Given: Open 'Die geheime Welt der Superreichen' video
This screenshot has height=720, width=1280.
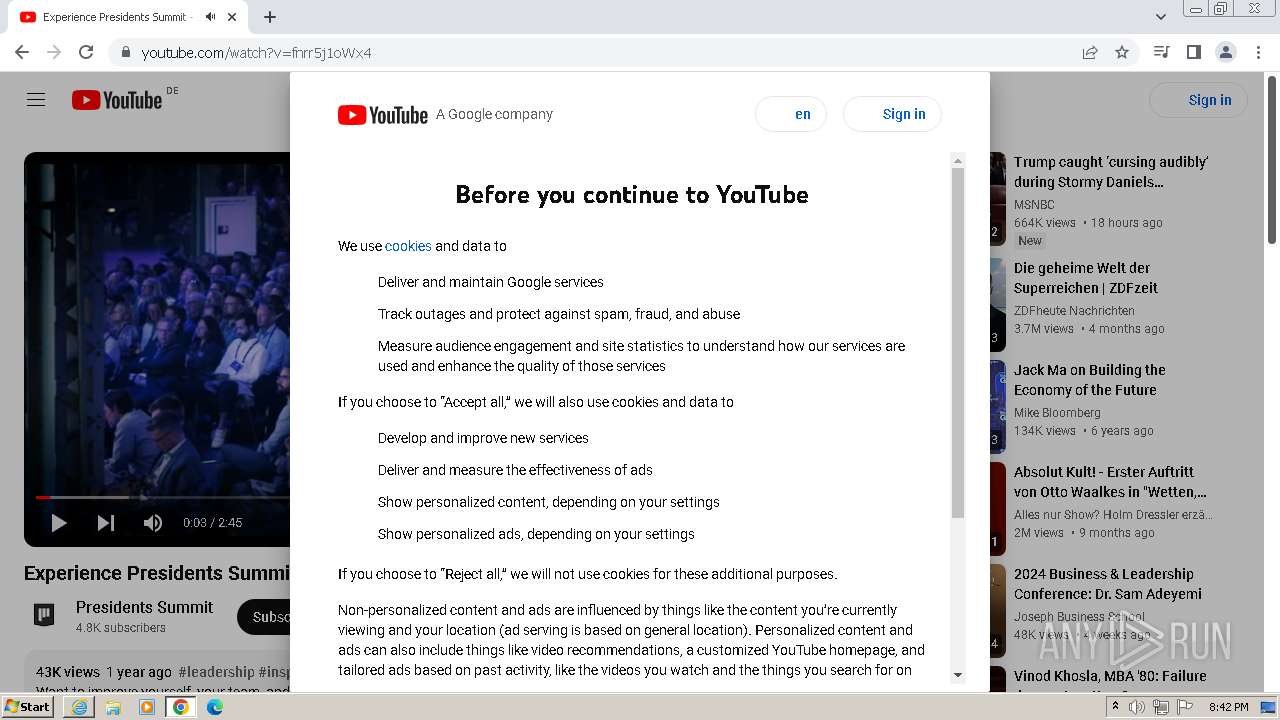Looking at the screenshot, I should point(1086,278).
